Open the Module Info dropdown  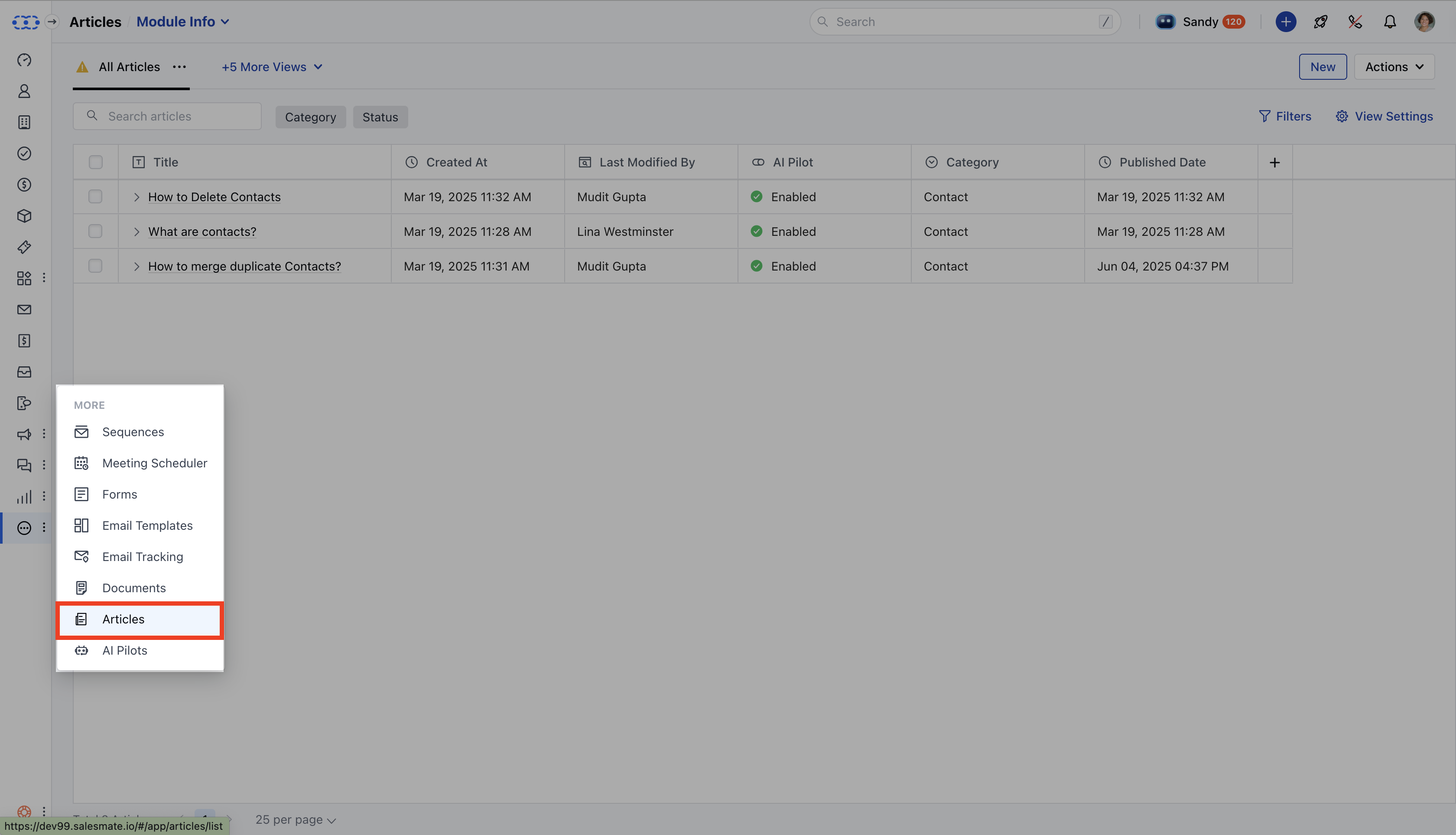[x=182, y=21]
